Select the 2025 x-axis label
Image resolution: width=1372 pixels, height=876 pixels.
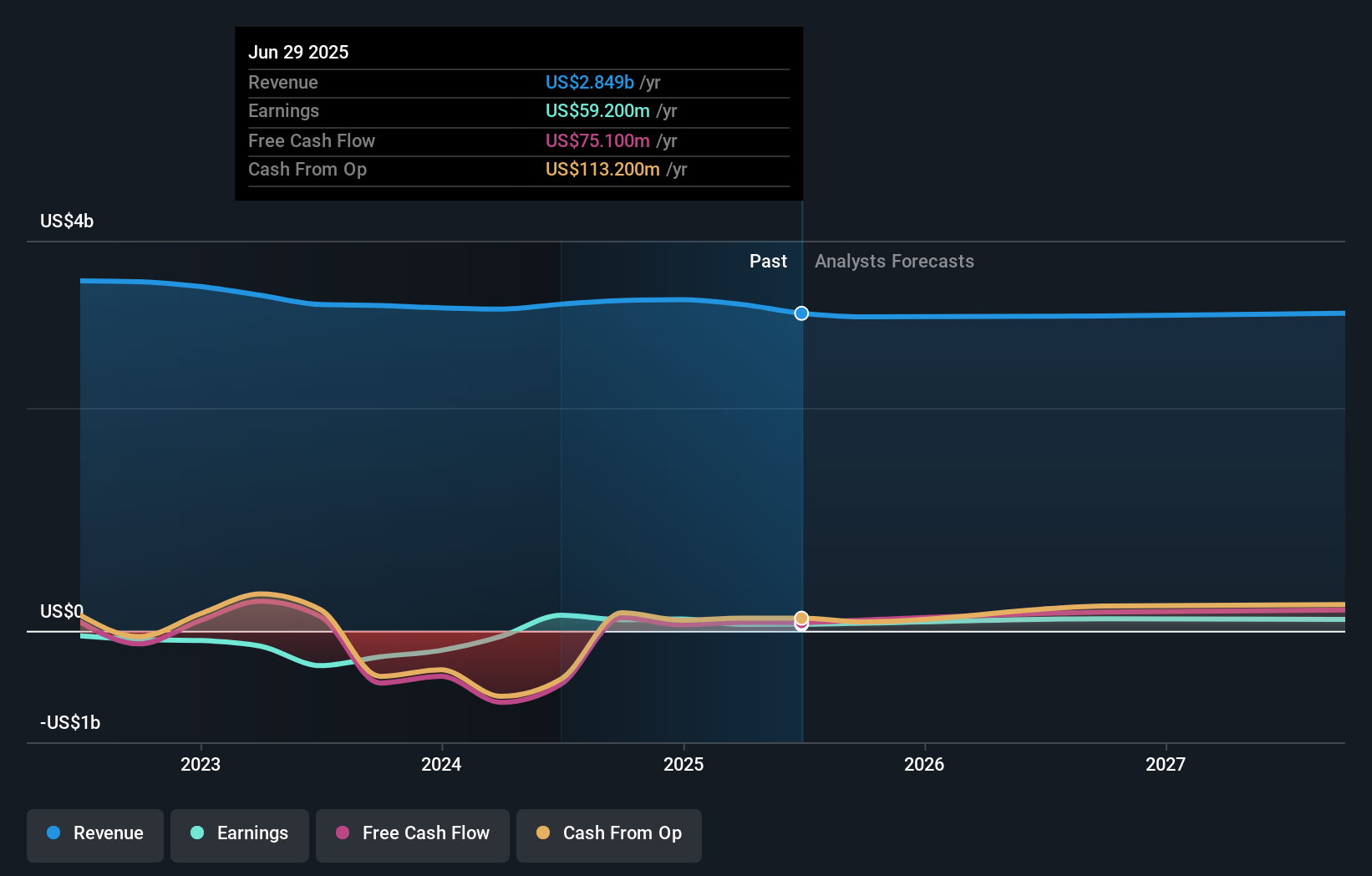pos(683,764)
